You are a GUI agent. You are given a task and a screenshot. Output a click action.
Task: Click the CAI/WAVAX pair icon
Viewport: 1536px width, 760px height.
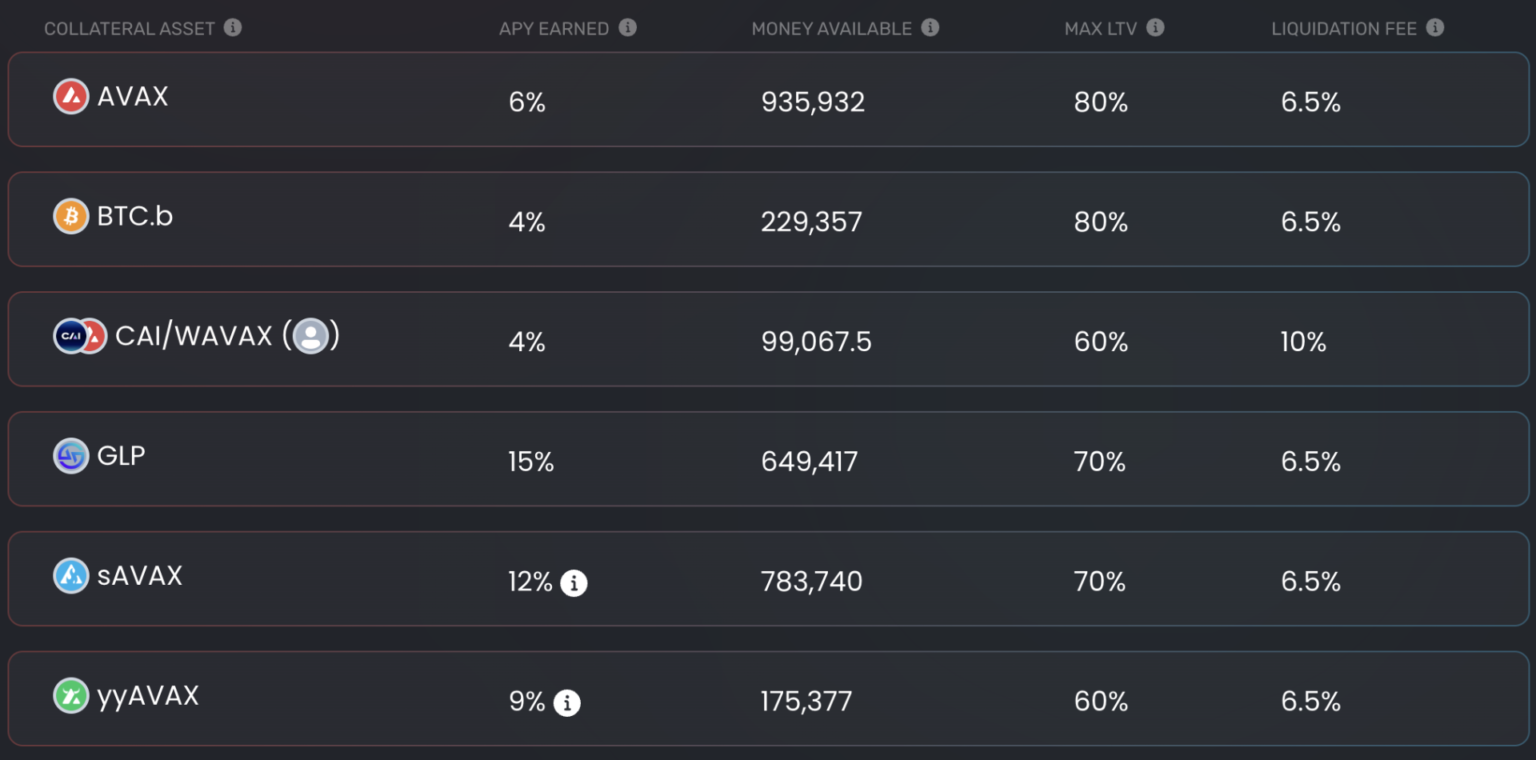point(80,336)
